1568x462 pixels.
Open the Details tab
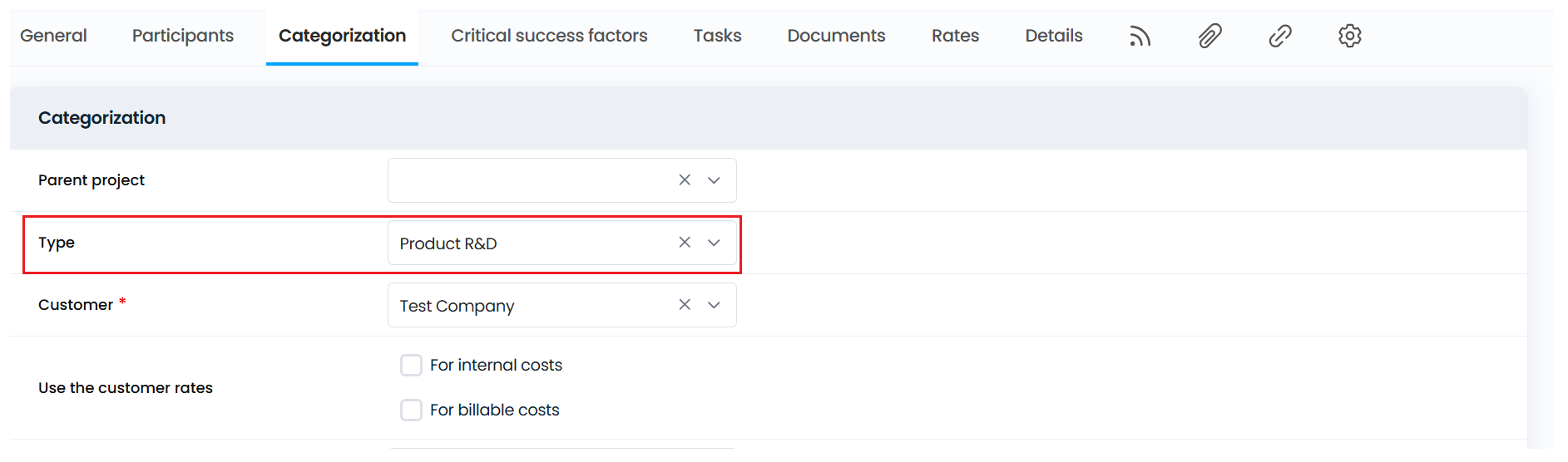[x=1053, y=36]
